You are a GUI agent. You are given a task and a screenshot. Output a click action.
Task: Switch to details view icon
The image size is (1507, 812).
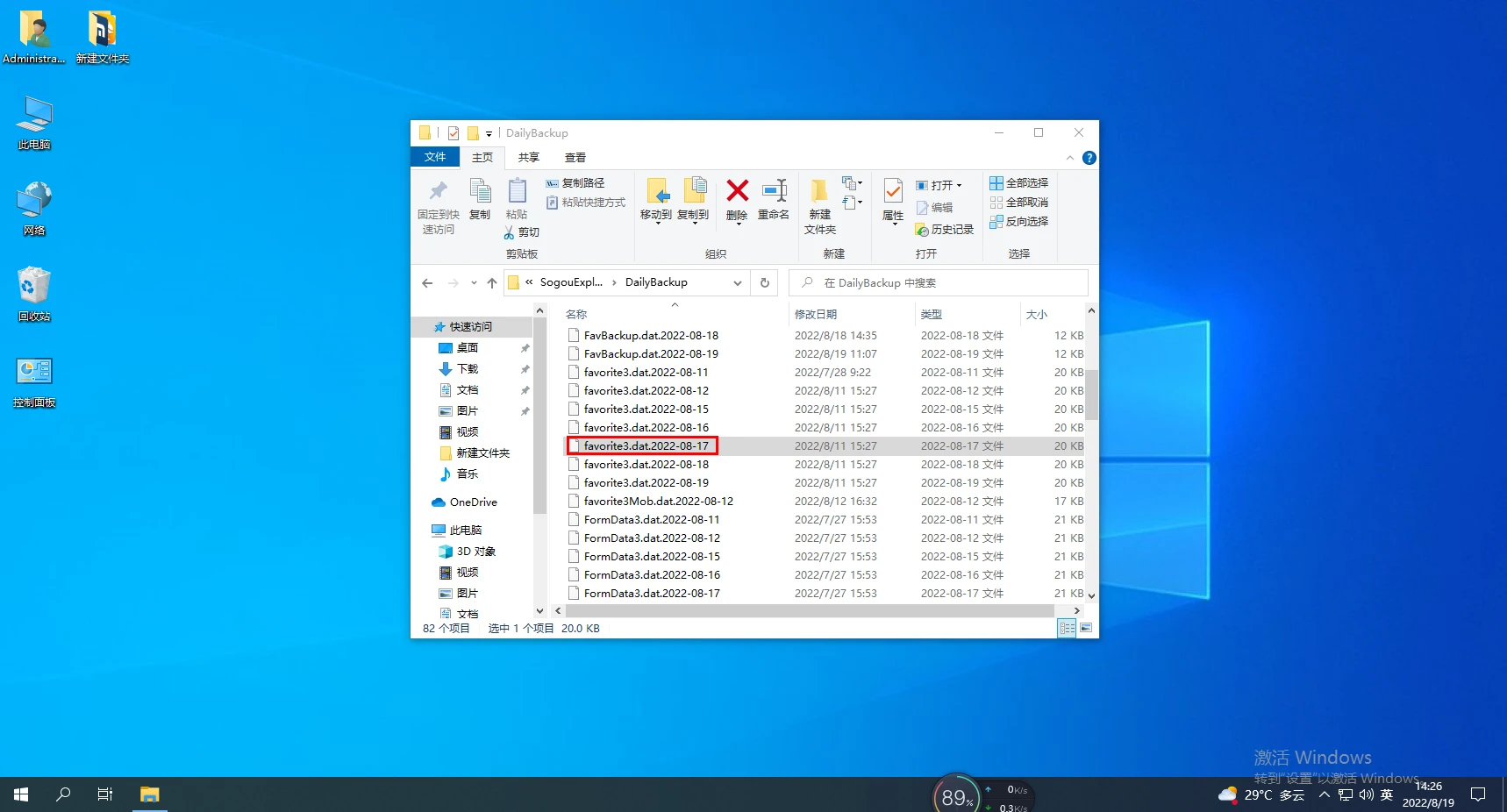[1067, 628]
